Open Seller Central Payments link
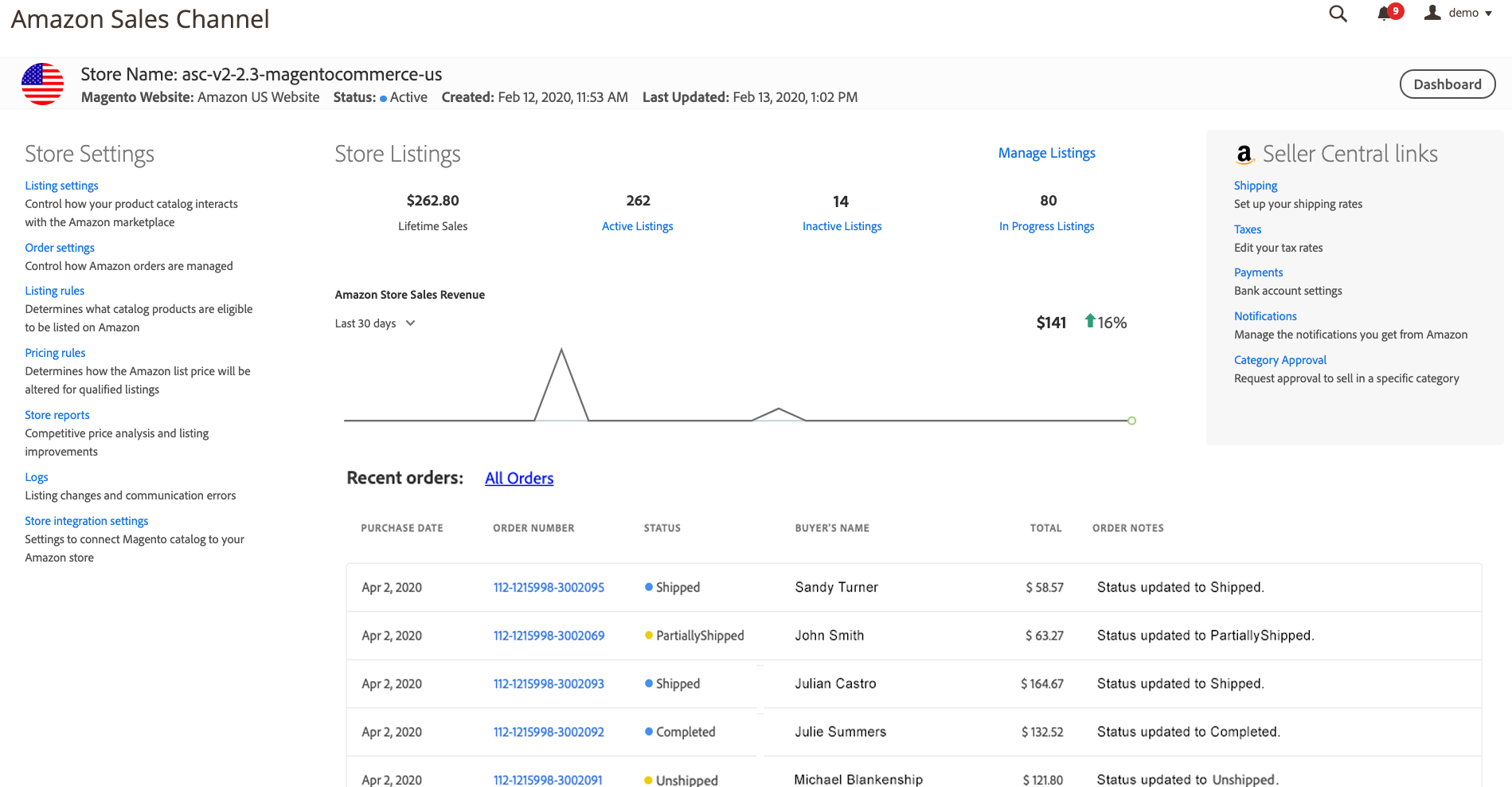This screenshot has width=1512, height=787. coord(1259,272)
